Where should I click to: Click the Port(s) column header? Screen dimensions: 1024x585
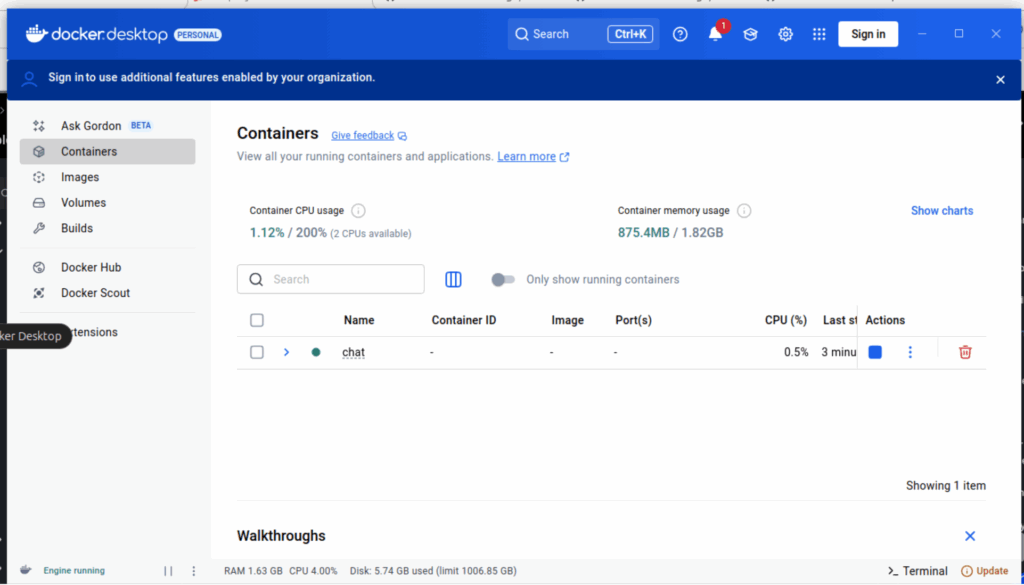click(633, 320)
